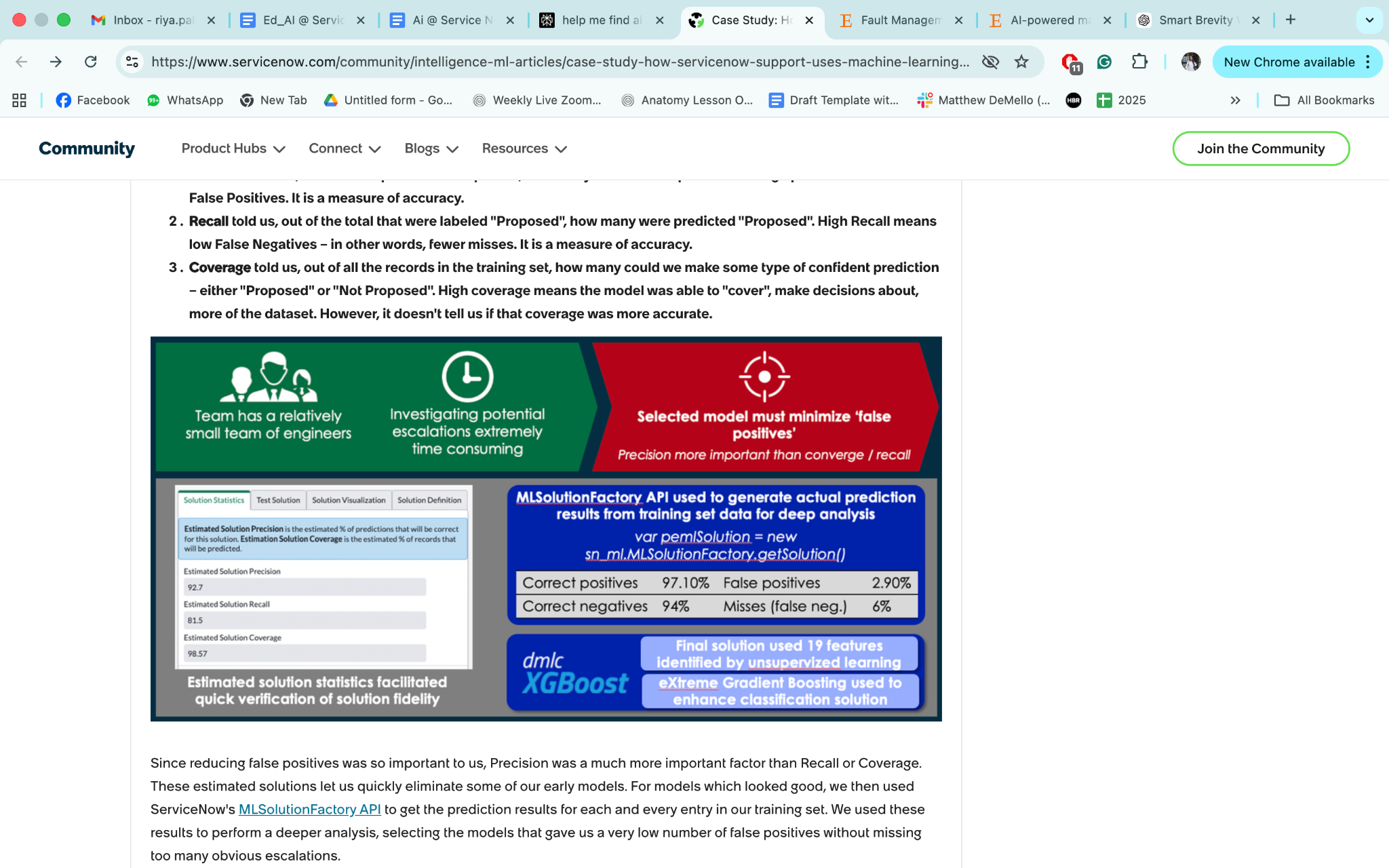The image size is (1389, 868).
Task: Switch to the Inbox Gmail tab
Action: pyautogui.click(x=153, y=20)
